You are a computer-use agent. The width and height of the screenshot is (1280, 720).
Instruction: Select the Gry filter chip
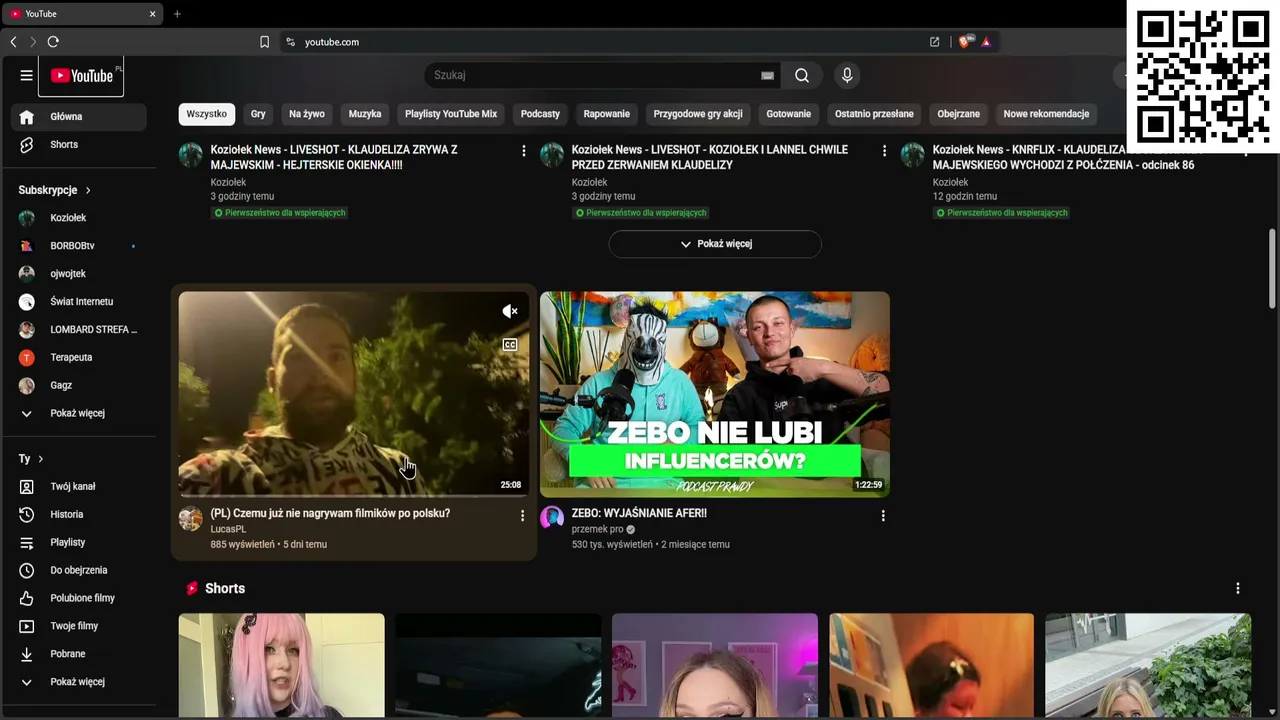258,114
